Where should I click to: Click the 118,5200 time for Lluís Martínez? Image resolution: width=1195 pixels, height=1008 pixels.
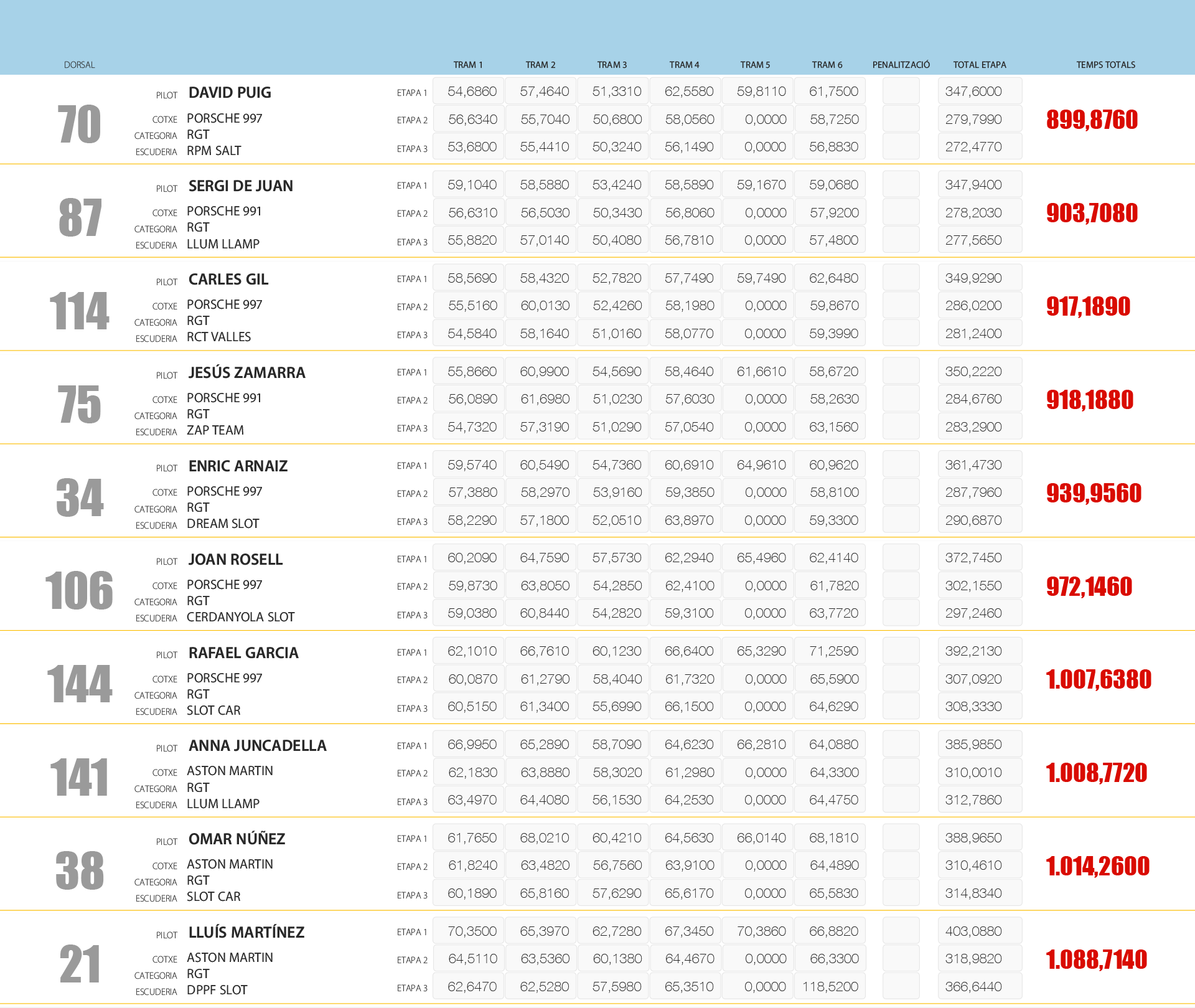pyautogui.click(x=830, y=987)
